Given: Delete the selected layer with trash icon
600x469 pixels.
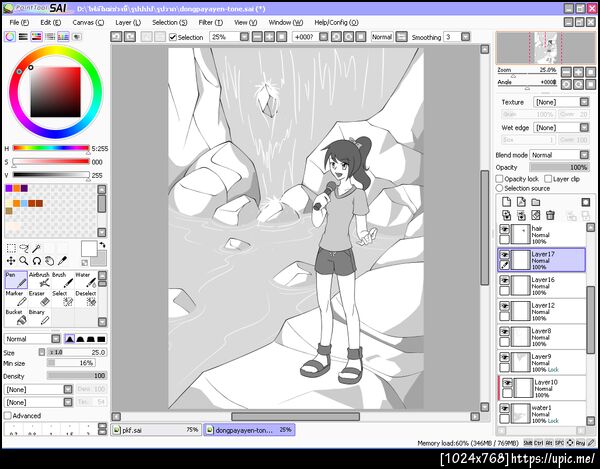Looking at the screenshot, I should (550, 215).
